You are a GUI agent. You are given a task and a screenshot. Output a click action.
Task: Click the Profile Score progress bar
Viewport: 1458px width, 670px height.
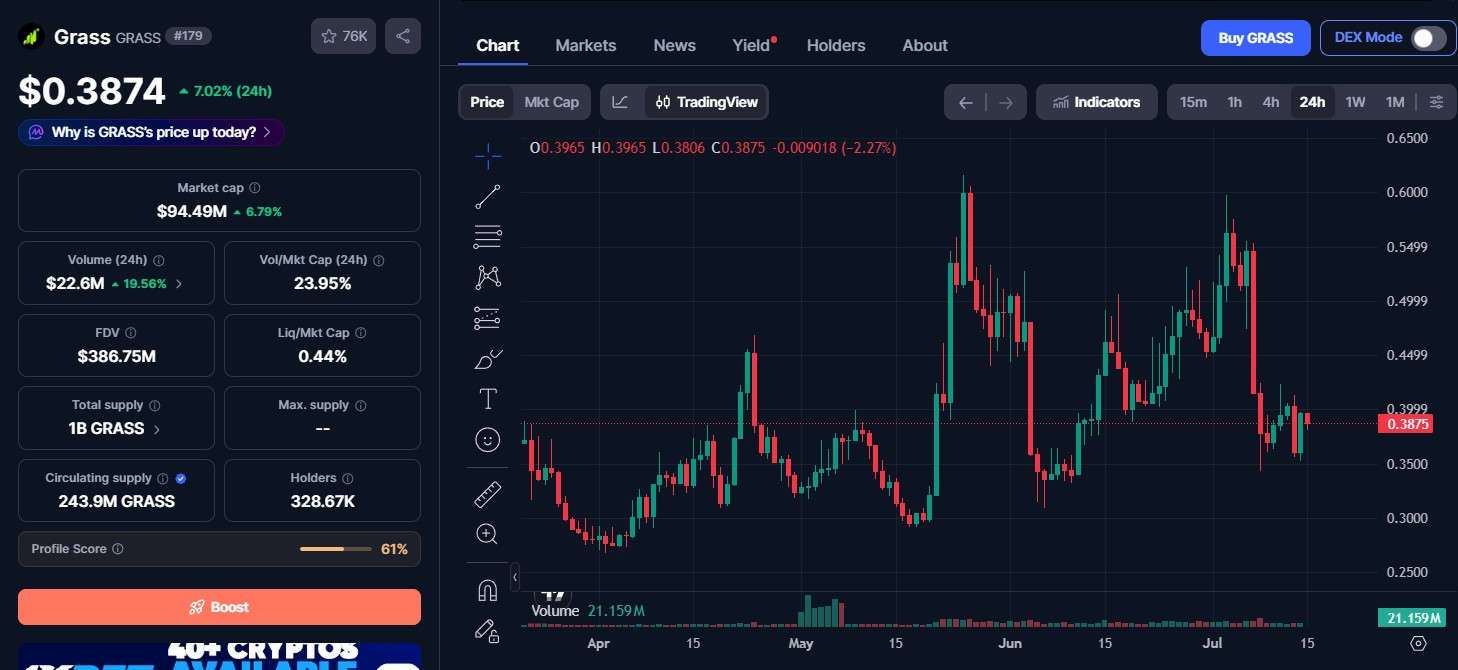click(335, 549)
